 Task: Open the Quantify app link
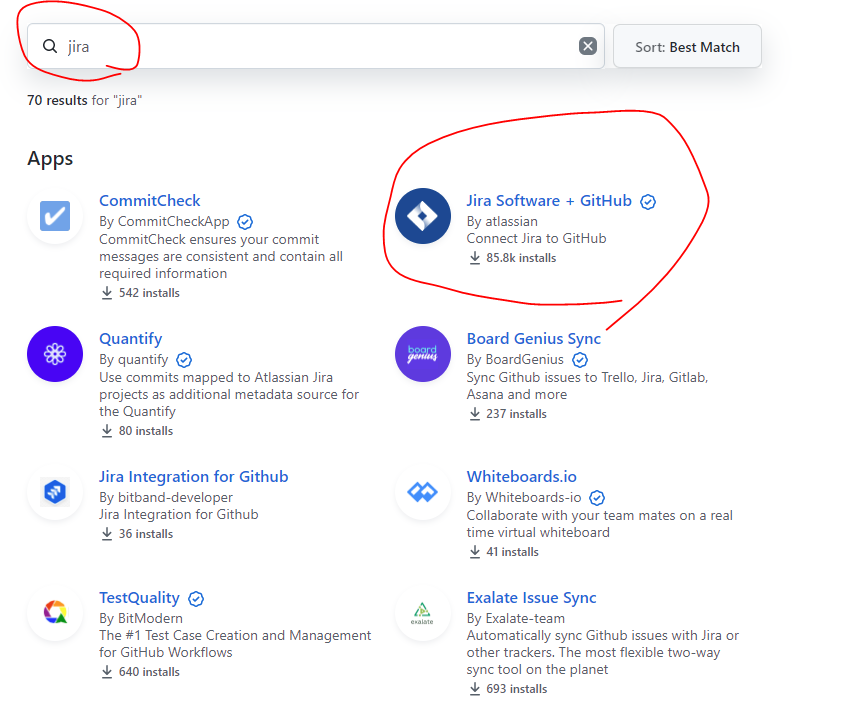click(131, 339)
